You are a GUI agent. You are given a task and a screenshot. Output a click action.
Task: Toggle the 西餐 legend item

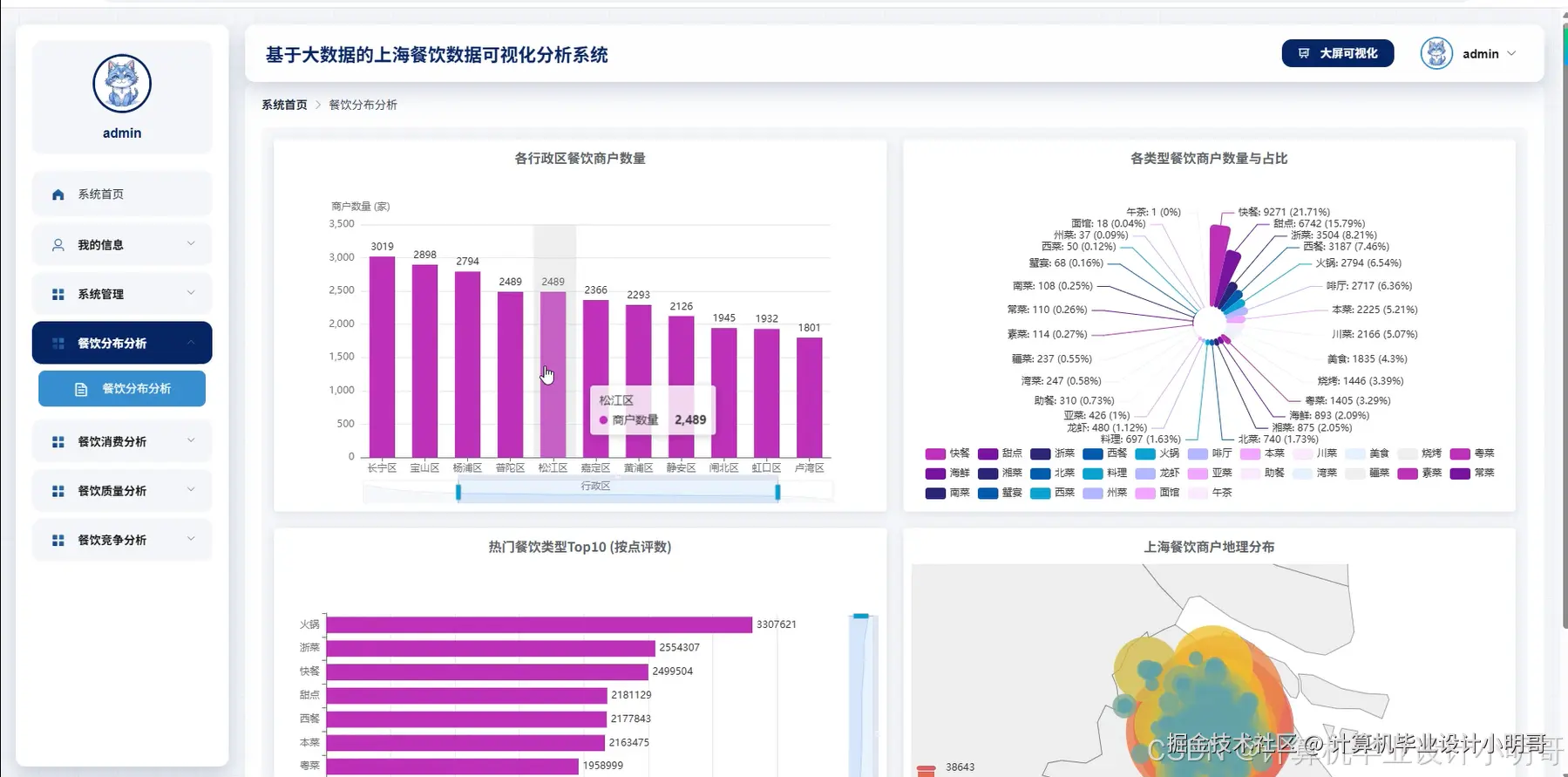coord(1104,453)
